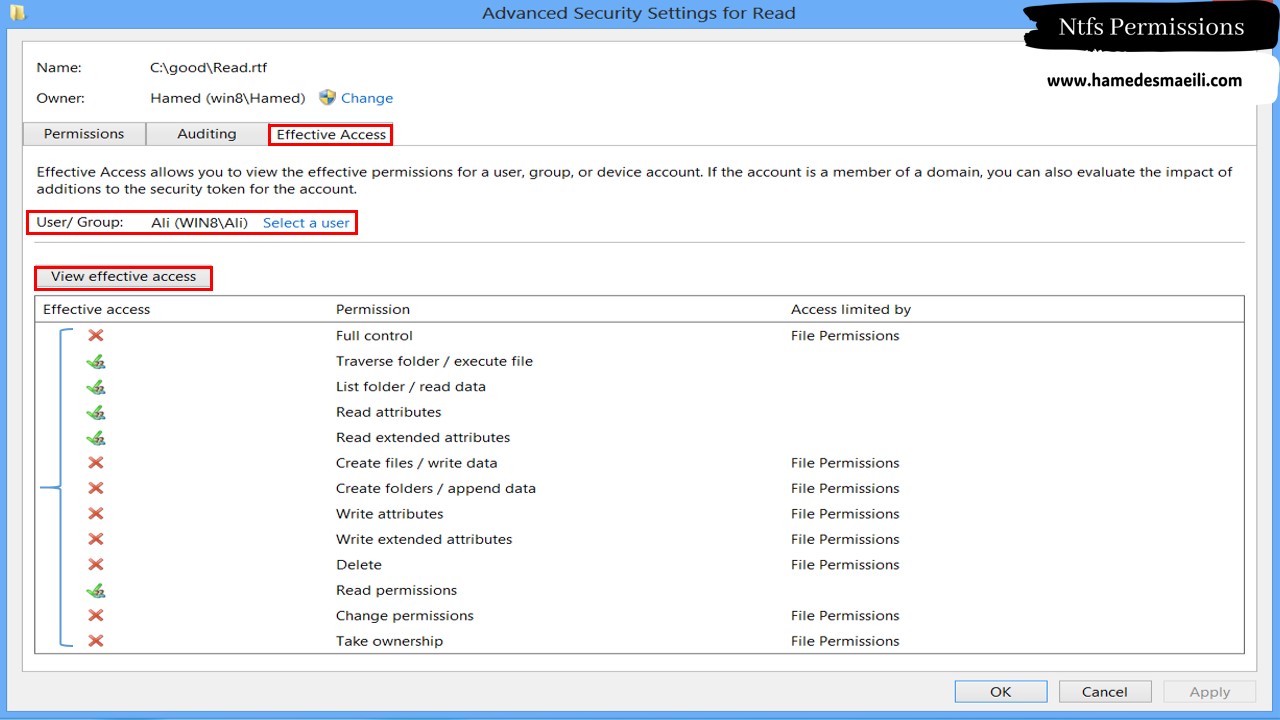Select the Full control permission text

tap(374, 336)
